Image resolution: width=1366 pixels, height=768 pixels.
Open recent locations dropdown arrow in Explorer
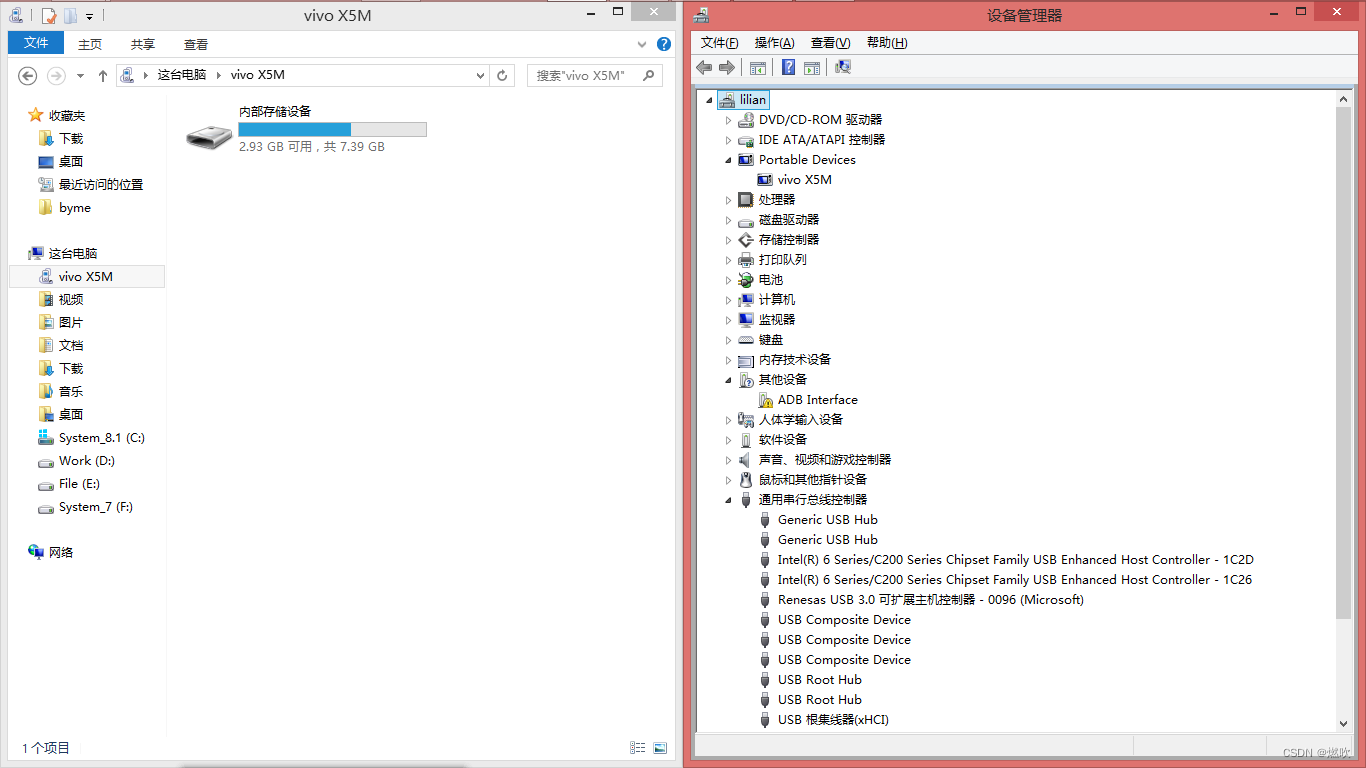(81, 75)
